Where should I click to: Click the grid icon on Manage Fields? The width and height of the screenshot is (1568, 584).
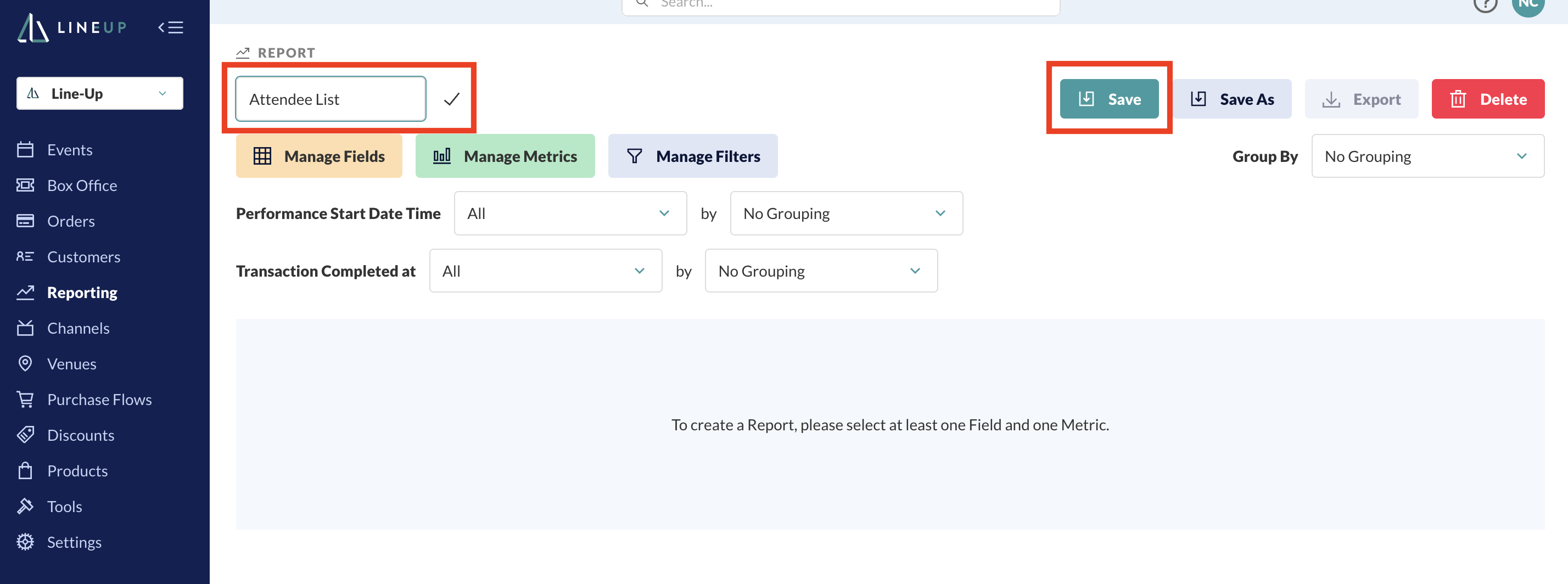coord(262,156)
